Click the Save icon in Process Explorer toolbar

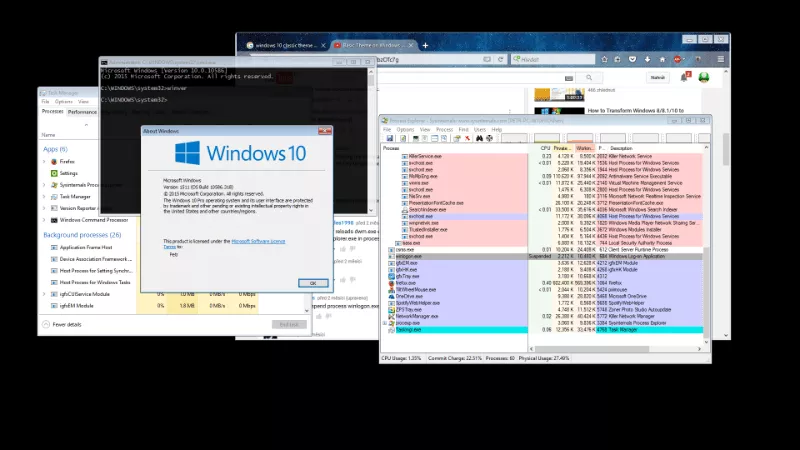(390, 138)
